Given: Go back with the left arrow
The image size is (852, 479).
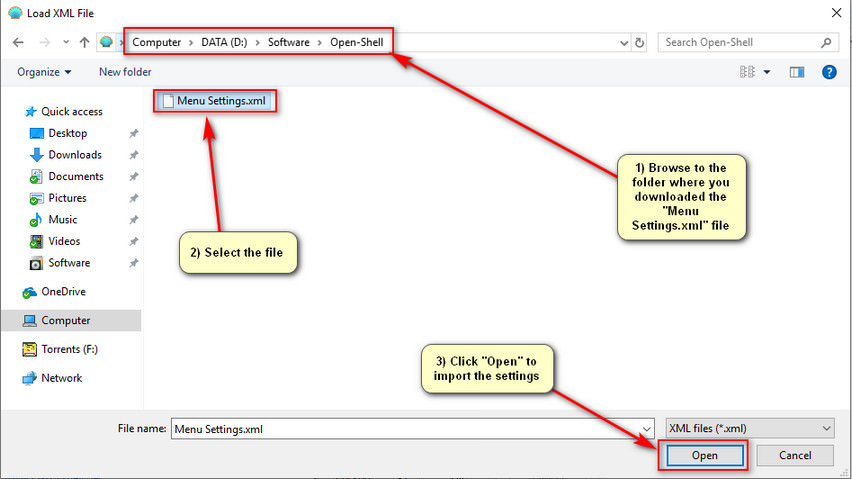Looking at the screenshot, I should (18, 42).
